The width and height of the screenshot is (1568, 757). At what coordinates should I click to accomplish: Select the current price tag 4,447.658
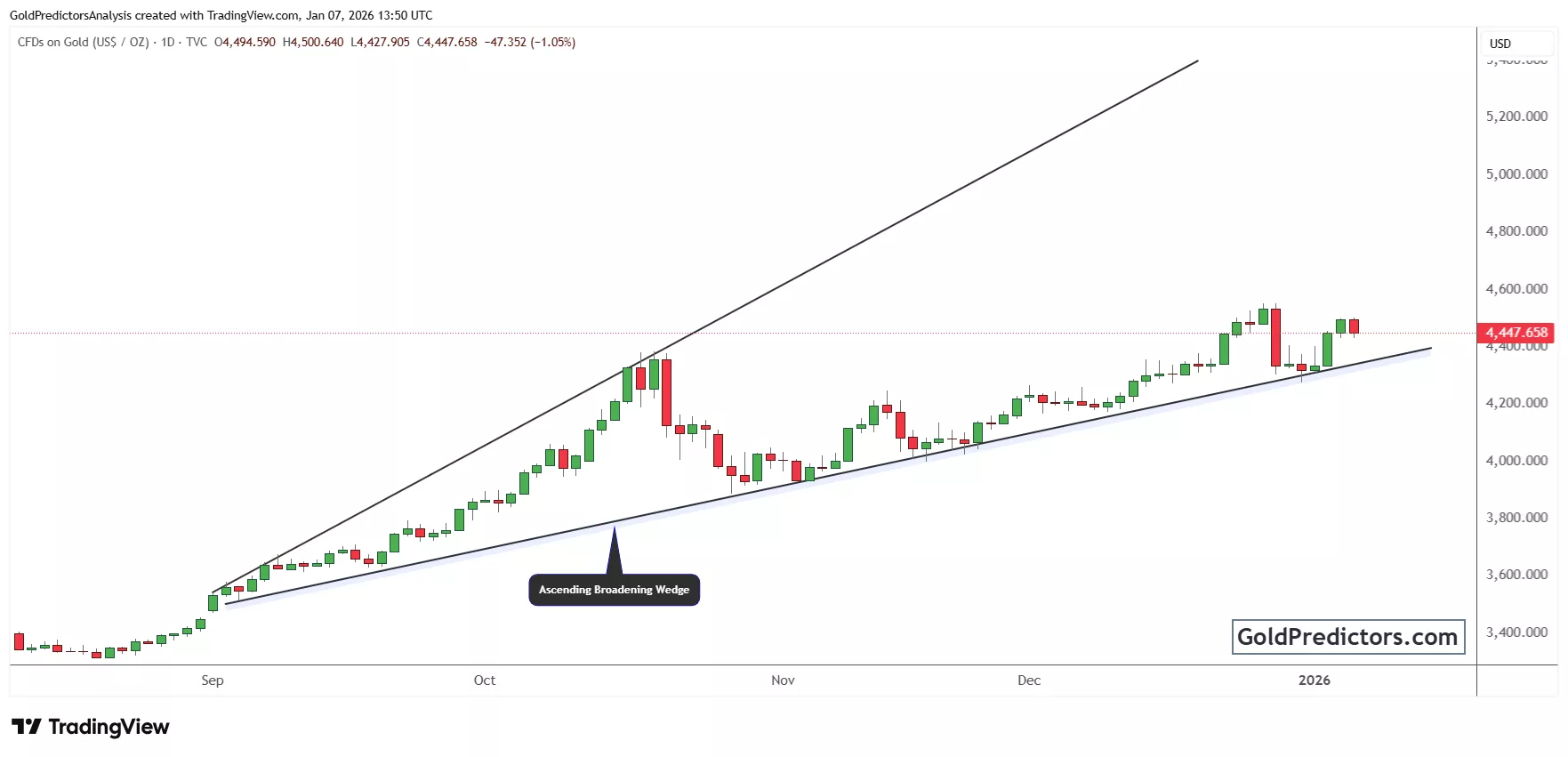click(x=1516, y=333)
